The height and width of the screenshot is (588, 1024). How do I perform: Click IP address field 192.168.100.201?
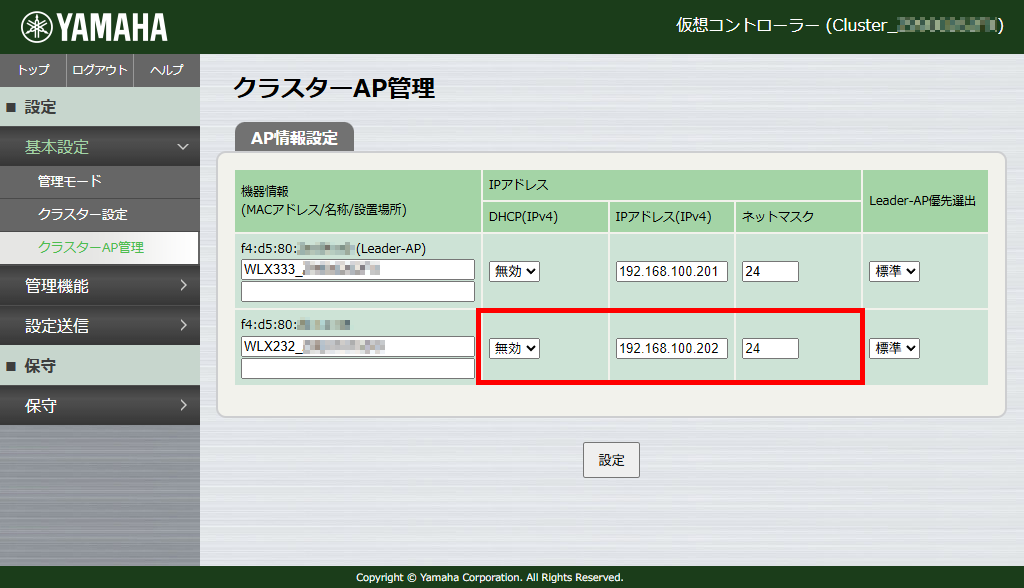click(671, 271)
